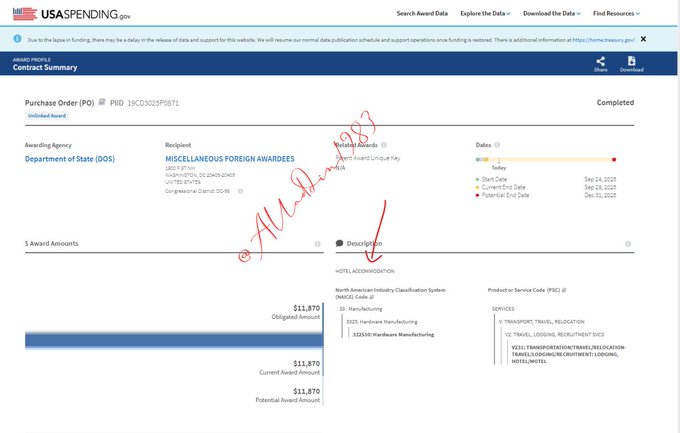
Task: Close the funding lapse notice banner
Action: (x=643, y=39)
